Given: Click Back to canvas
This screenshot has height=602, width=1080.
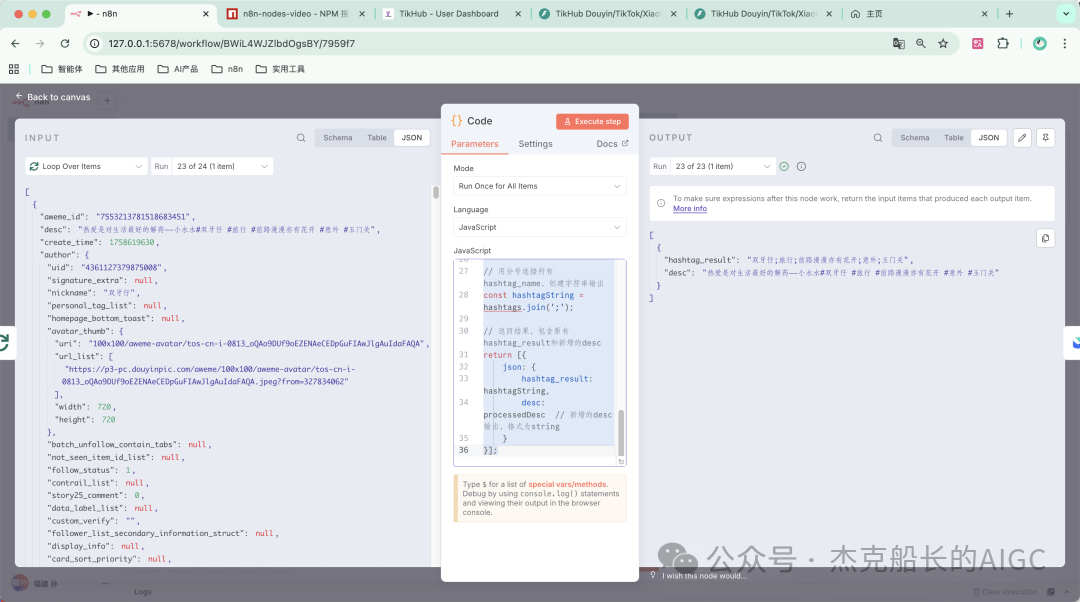Looking at the screenshot, I should click(x=53, y=97).
